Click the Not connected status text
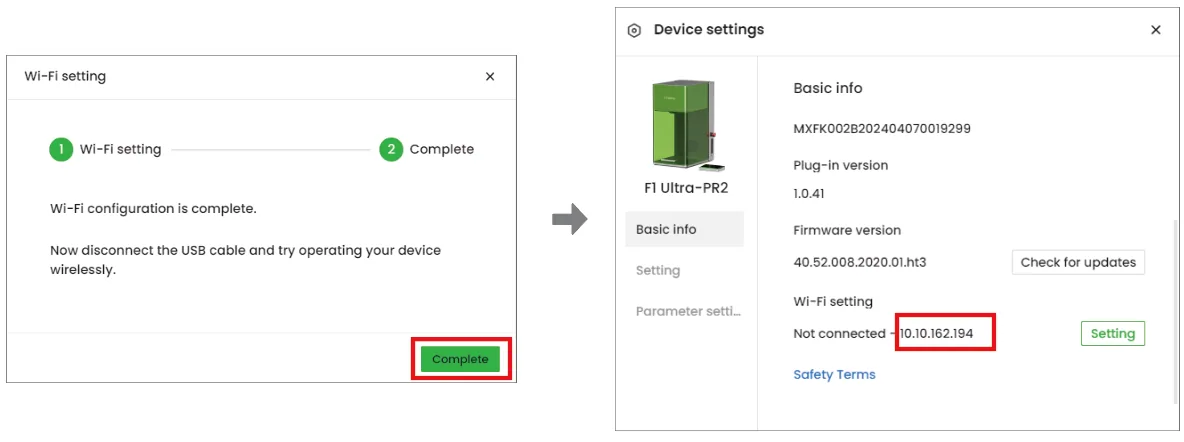This screenshot has width=1184, height=442. click(x=839, y=333)
